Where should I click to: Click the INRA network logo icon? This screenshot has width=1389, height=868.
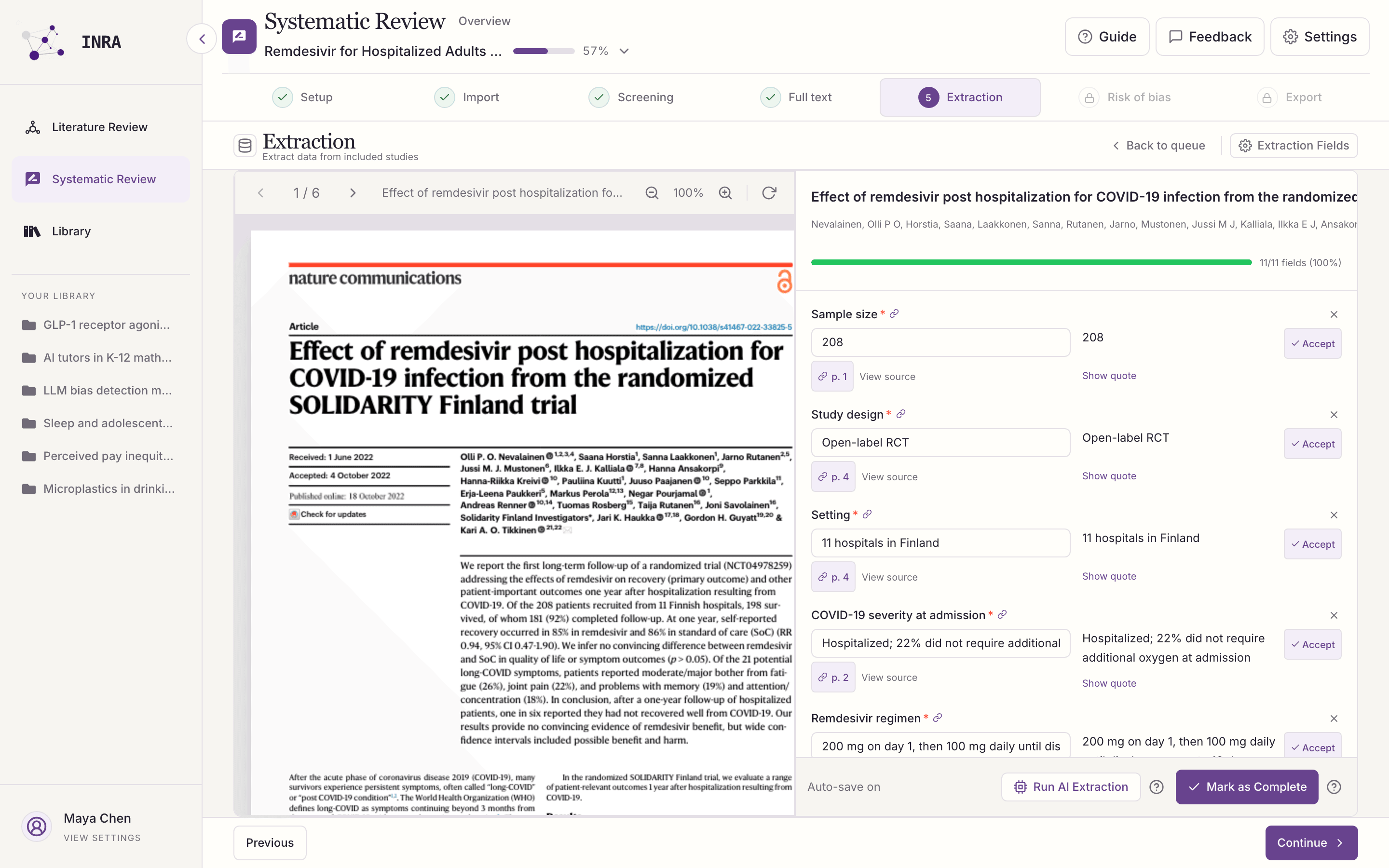[x=43, y=42]
